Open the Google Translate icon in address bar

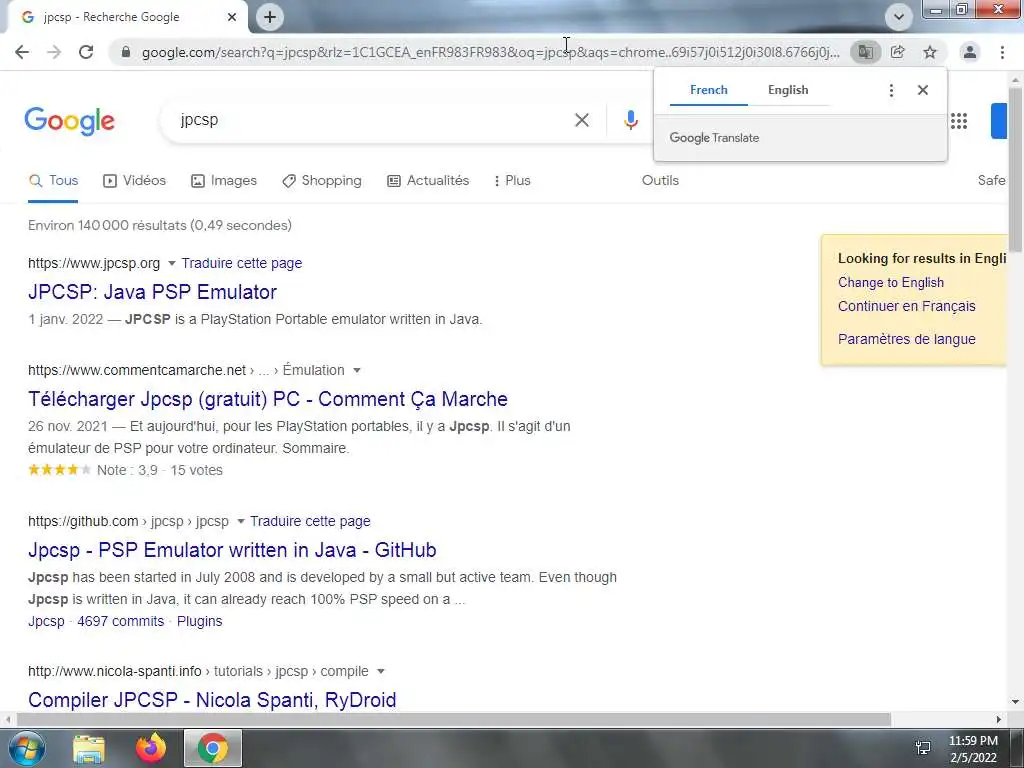[x=865, y=52]
